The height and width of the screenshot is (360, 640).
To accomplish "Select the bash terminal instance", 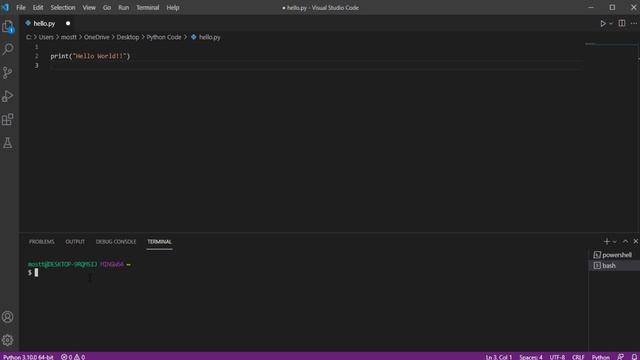I will coord(614,265).
